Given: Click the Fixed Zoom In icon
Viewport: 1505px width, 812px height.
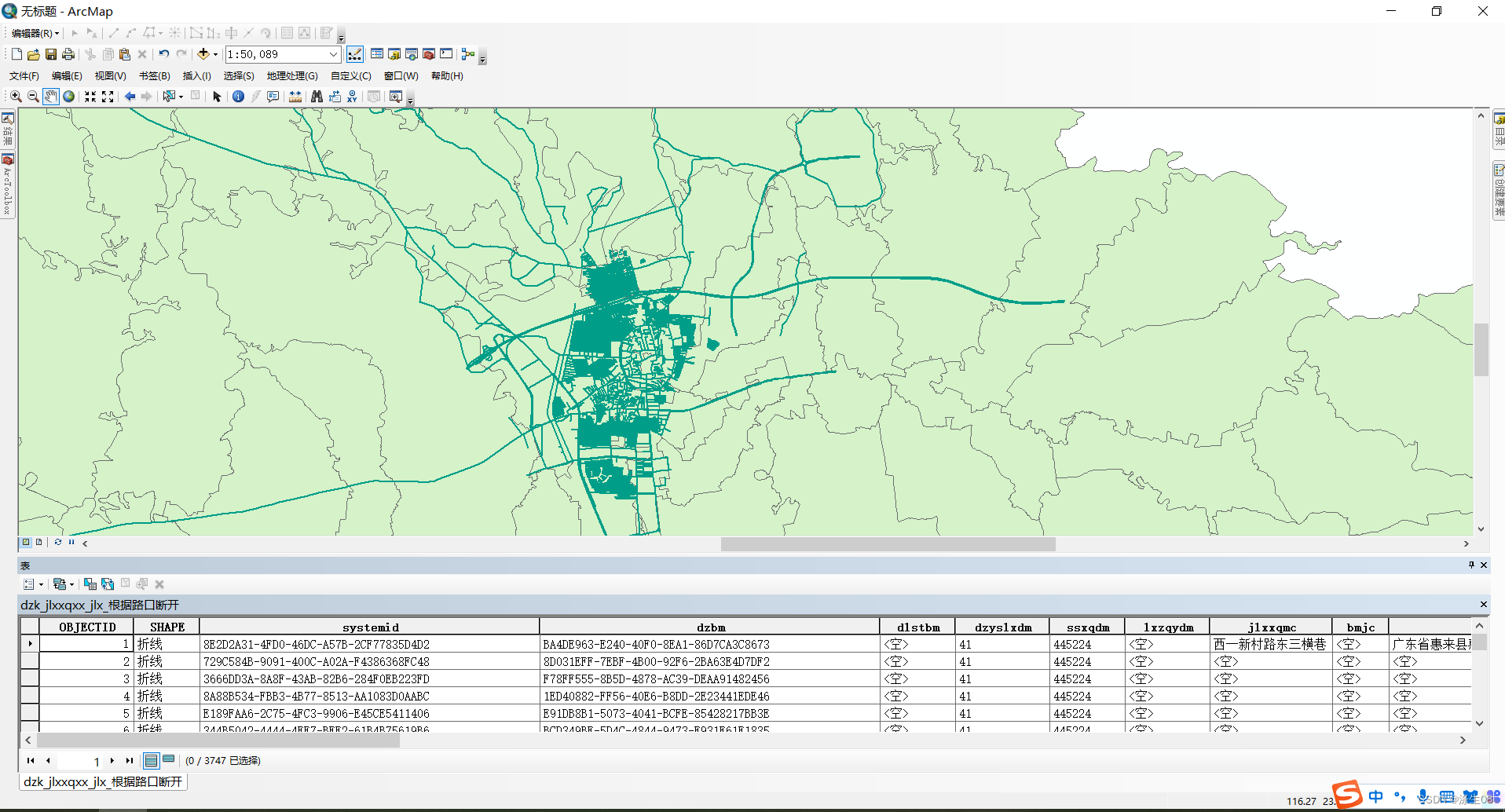Looking at the screenshot, I should pyautogui.click(x=90, y=96).
